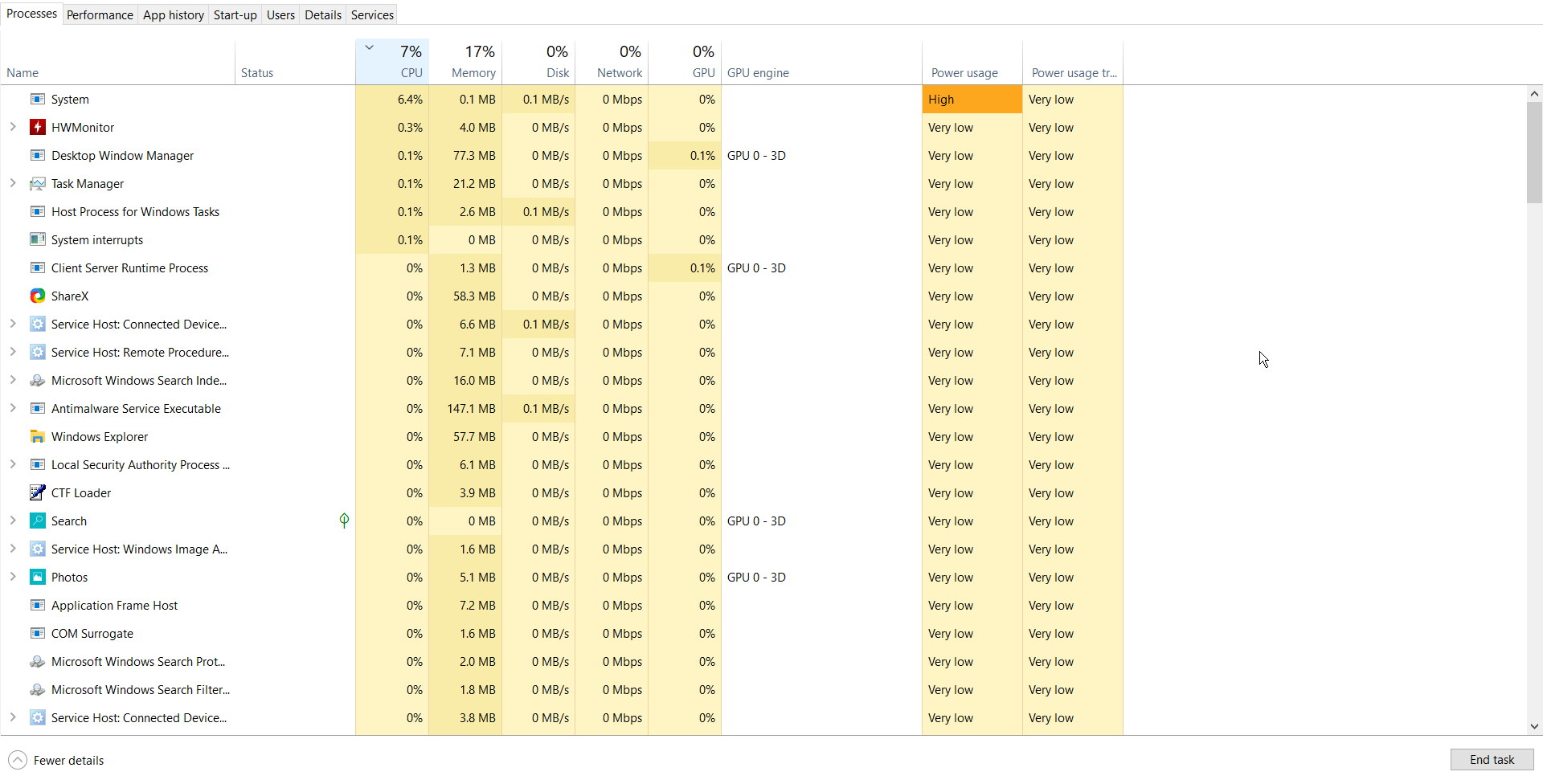Click the Service Host: Remote Procedure gear icon
The height and width of the screenshot is (784, 1543).
pos(38,352)
